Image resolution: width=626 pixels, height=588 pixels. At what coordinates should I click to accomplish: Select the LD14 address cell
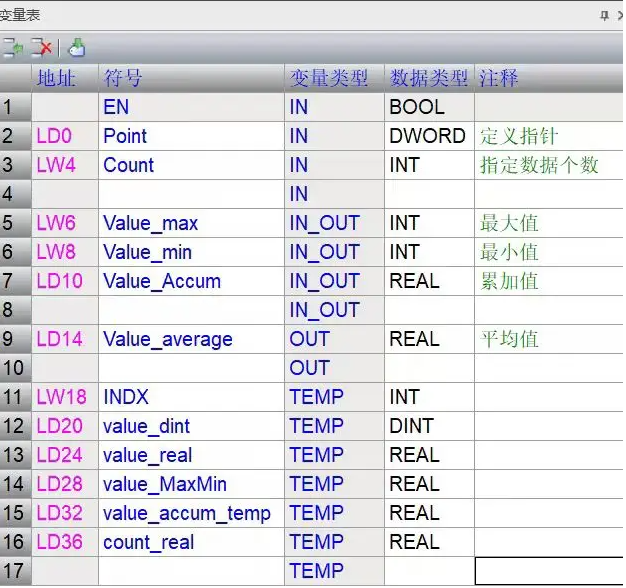click(65, 339)
